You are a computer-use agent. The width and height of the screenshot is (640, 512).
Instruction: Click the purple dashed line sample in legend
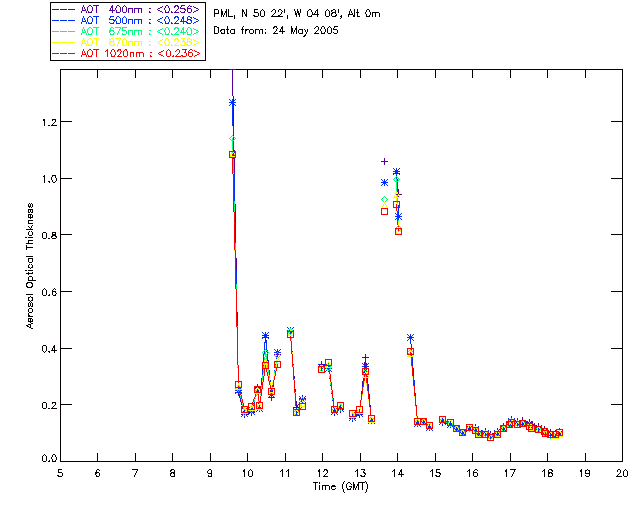click(63, 10)
